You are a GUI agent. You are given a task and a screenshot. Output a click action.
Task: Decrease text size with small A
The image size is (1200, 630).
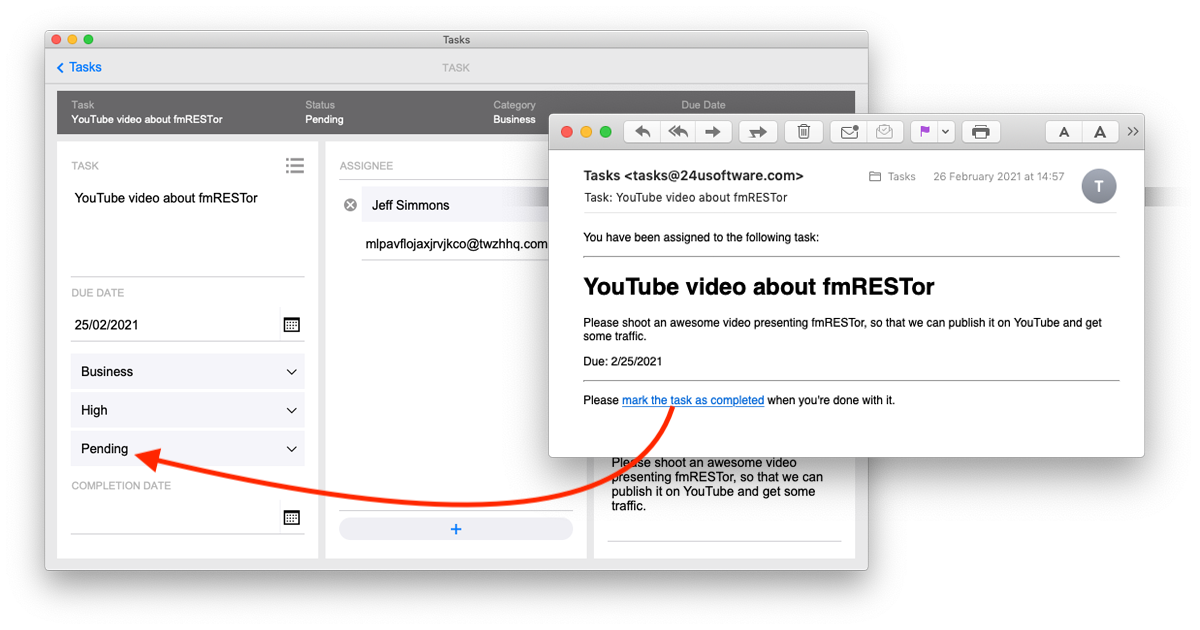(1064, 132)
